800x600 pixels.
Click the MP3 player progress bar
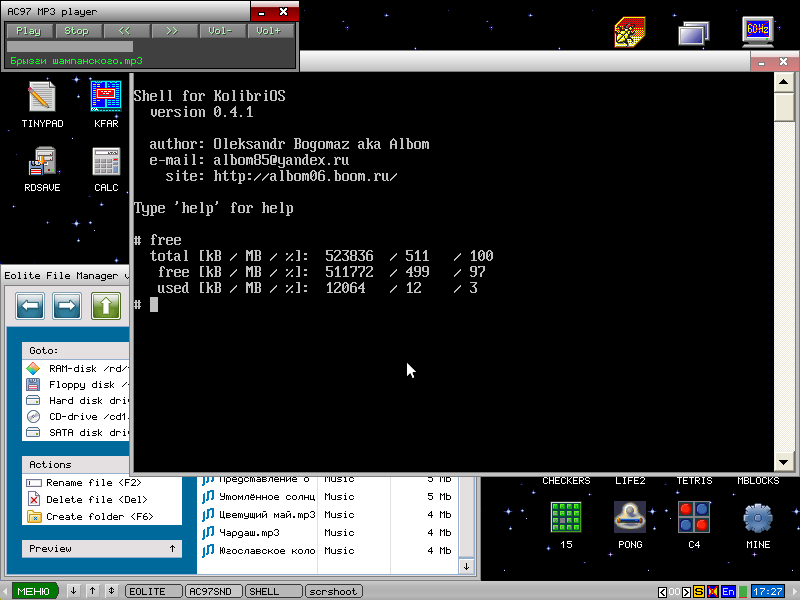pos(70,46)
